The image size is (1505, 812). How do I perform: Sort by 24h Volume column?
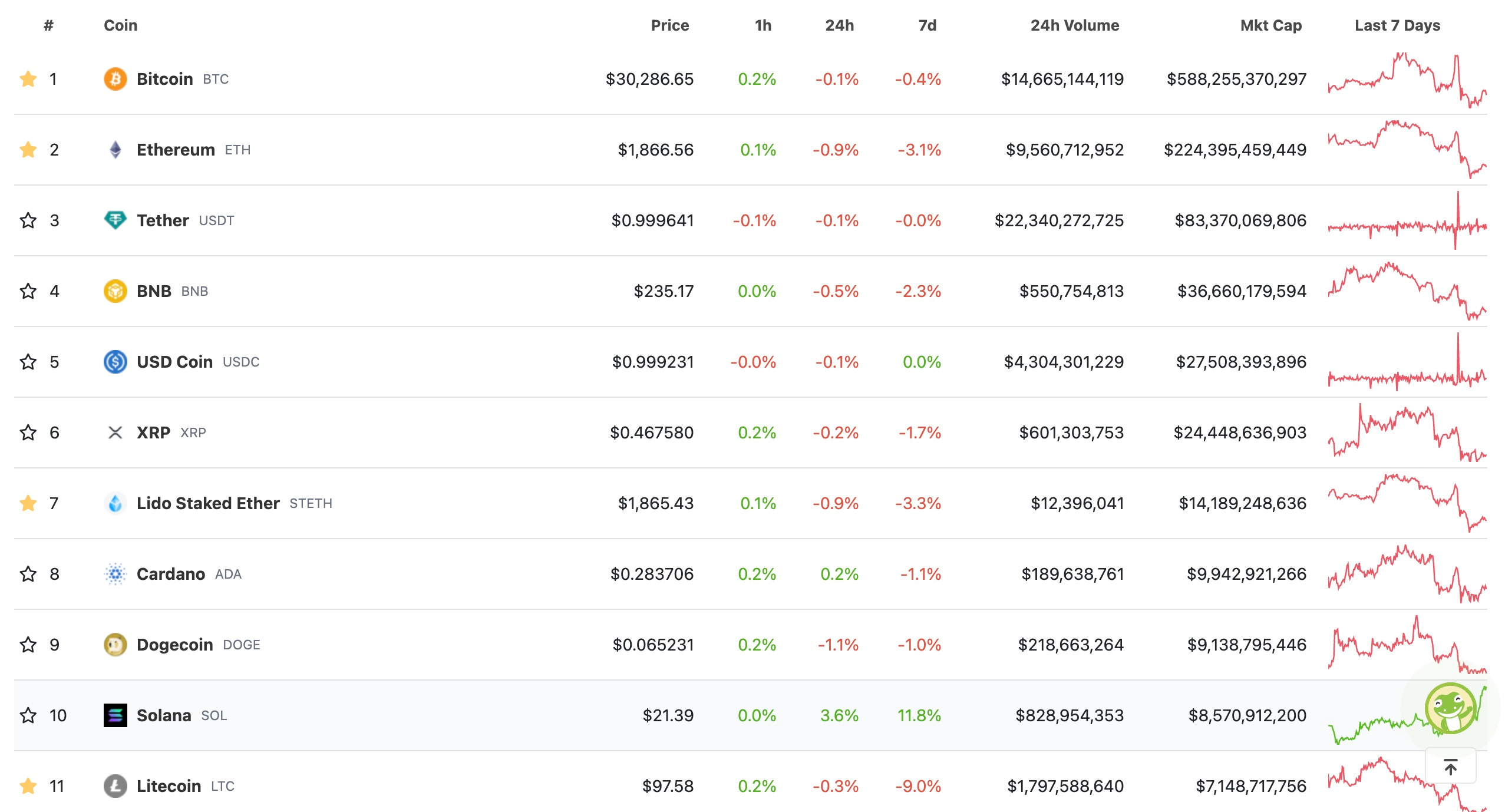tap(1074, 25)
